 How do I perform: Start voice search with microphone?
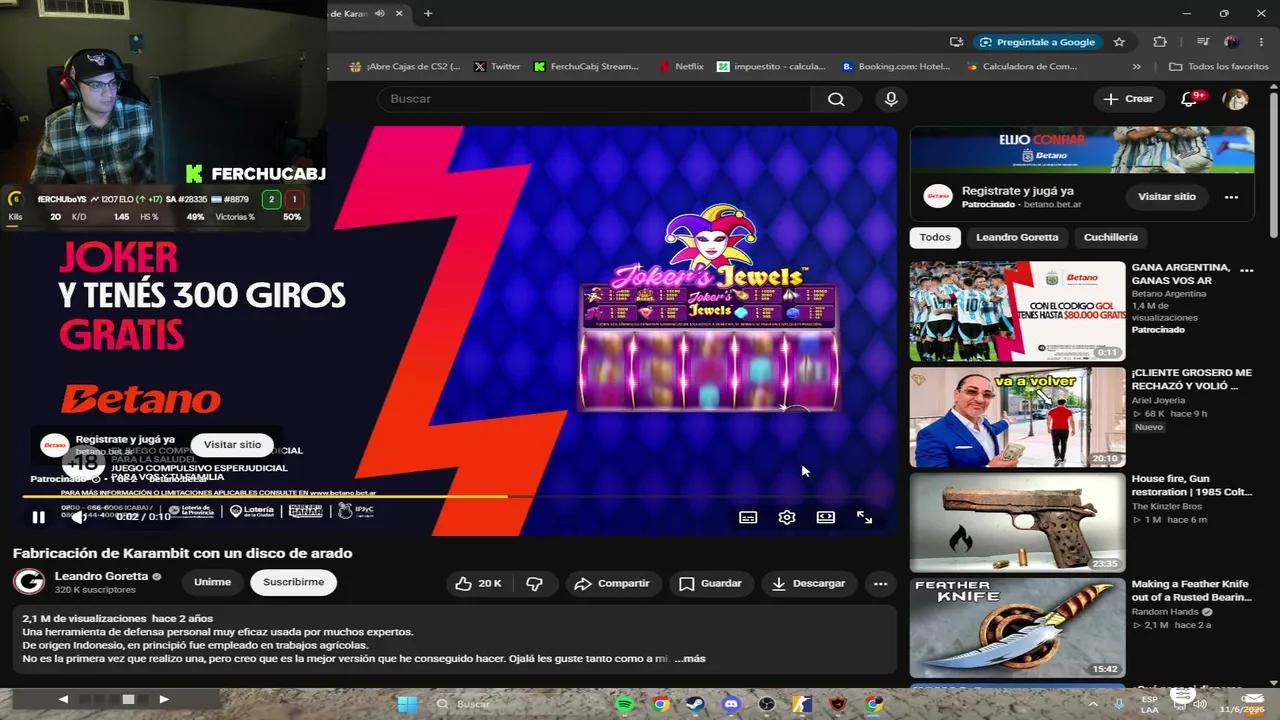[891, 99]
